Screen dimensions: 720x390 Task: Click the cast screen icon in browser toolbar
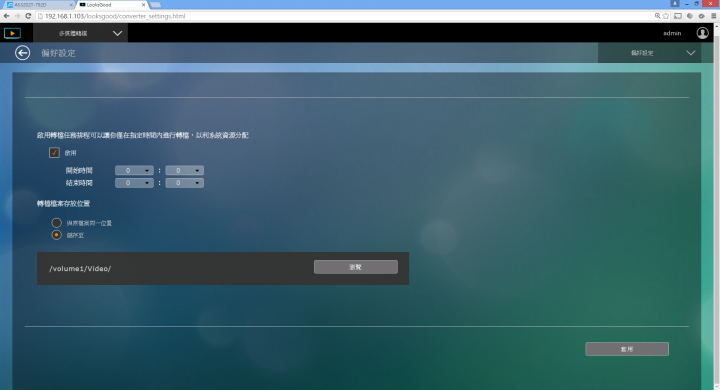coord(678,16)
